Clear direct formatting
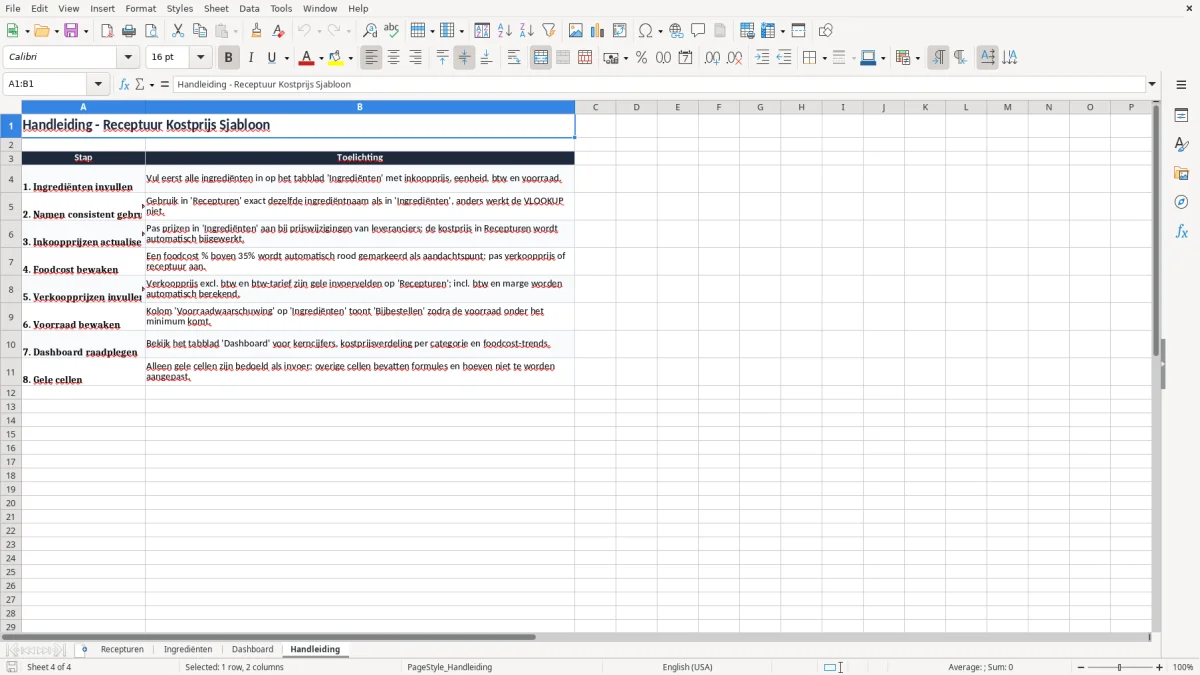The width and height of the screenshot is (1200, 675). [278, 31]
